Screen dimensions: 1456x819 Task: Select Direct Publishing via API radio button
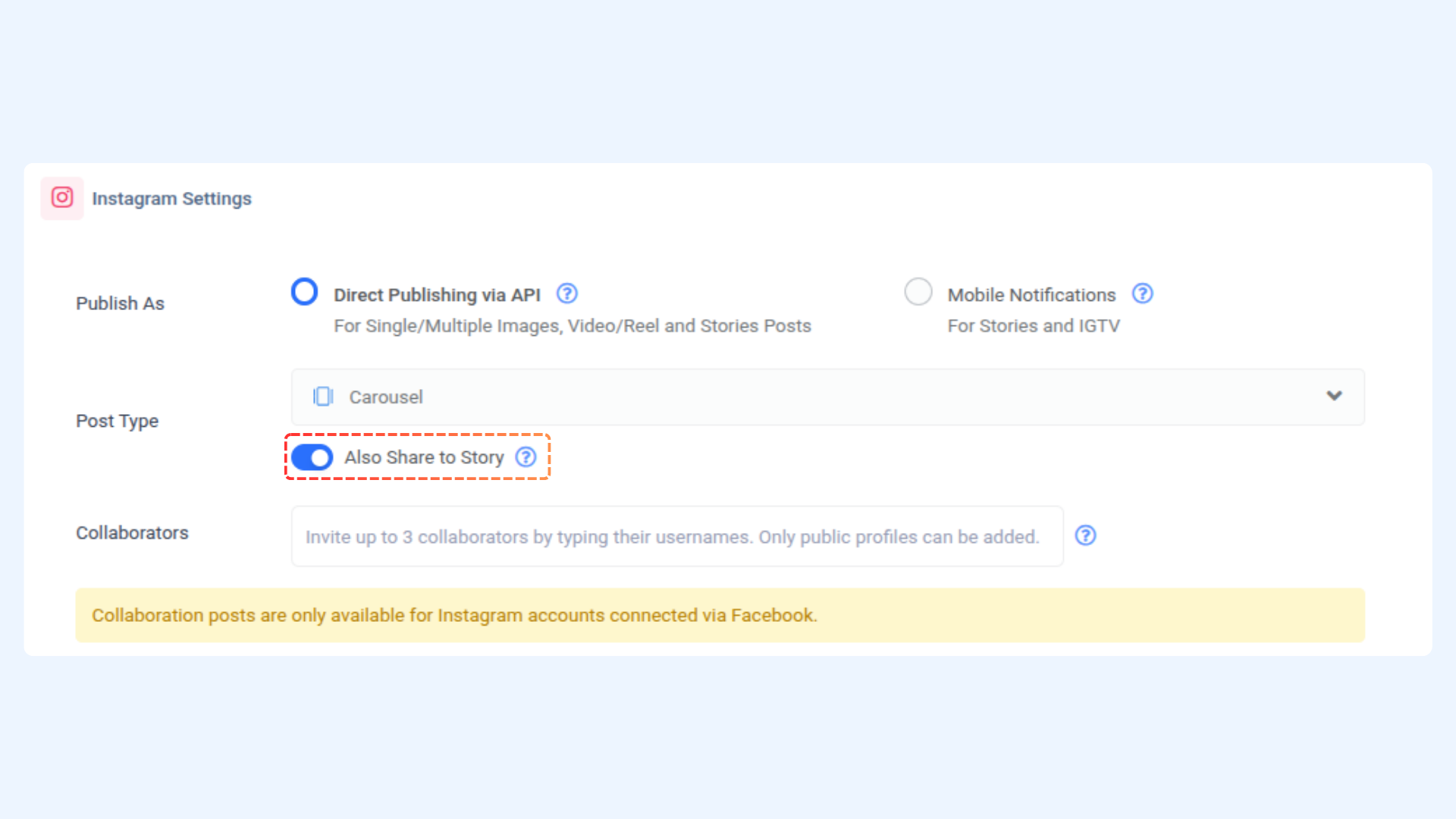click(304, 292)
